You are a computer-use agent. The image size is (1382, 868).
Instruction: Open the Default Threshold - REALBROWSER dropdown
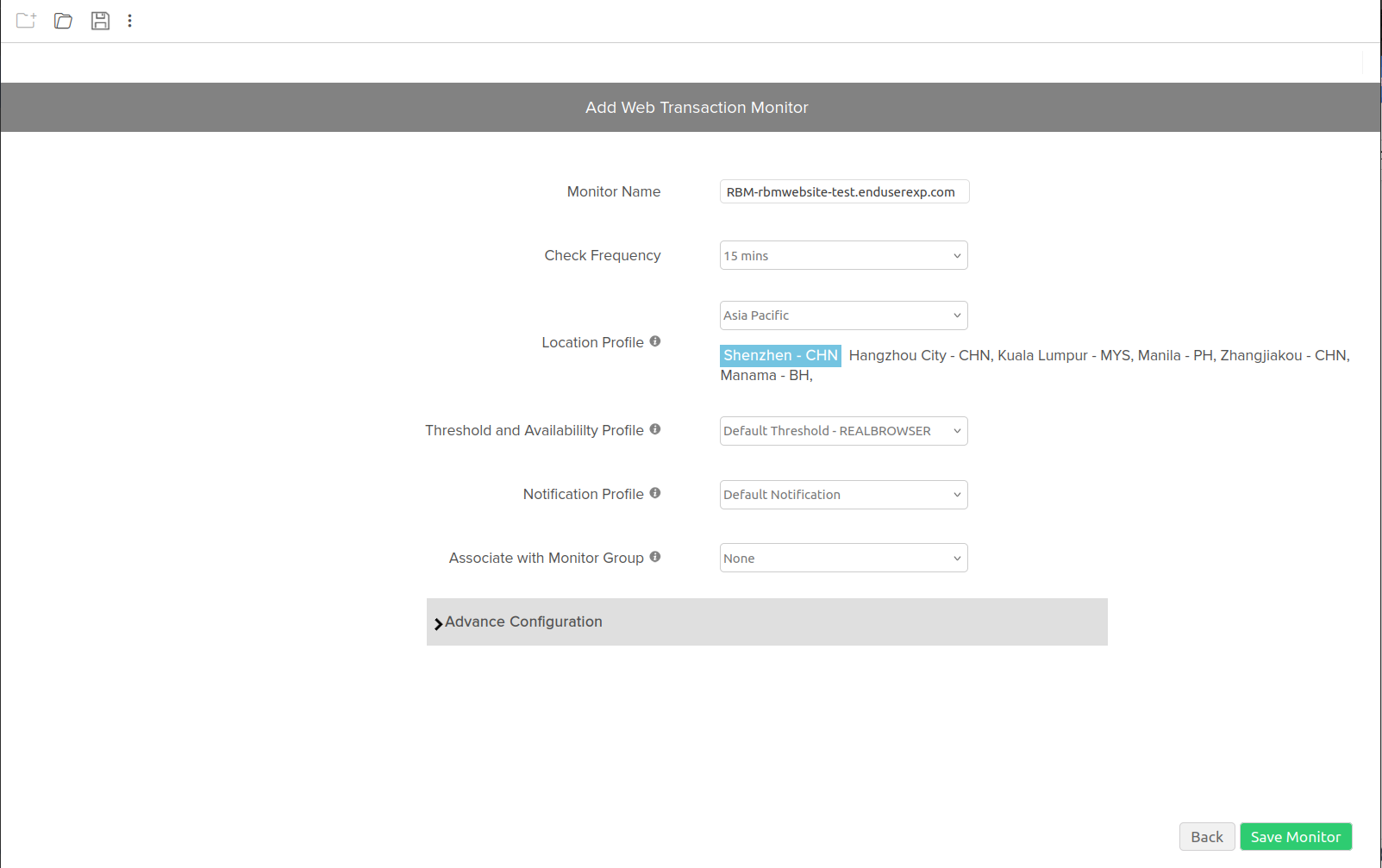pos(843,430)
